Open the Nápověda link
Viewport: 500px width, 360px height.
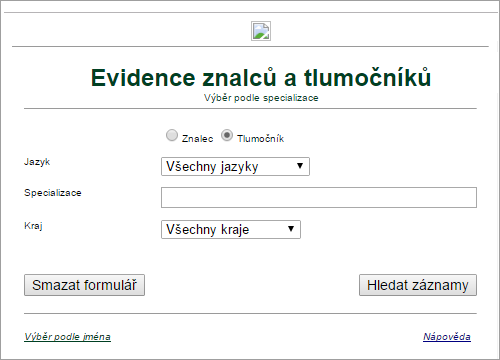click(x=447, y=337)
